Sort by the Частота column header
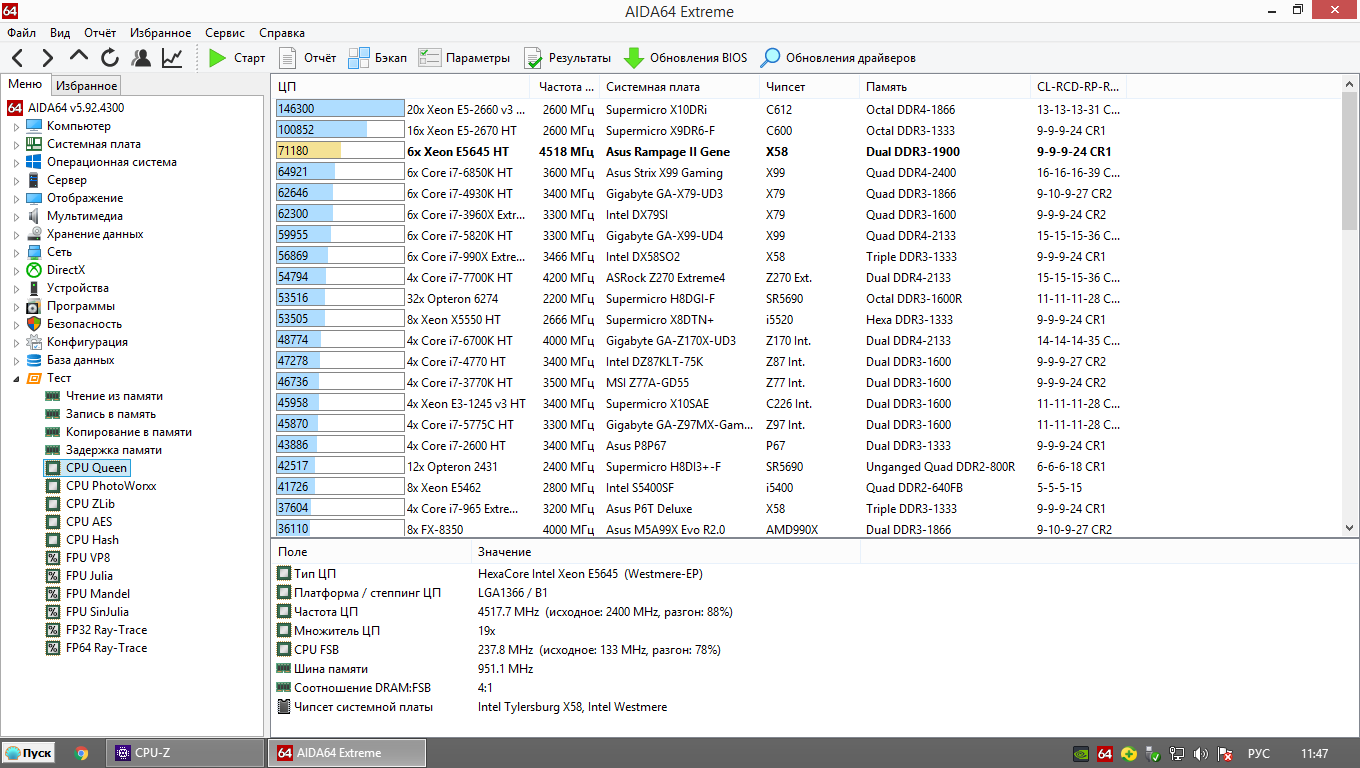This screenshot has height=768, width=1360. (x=565, y=87)
